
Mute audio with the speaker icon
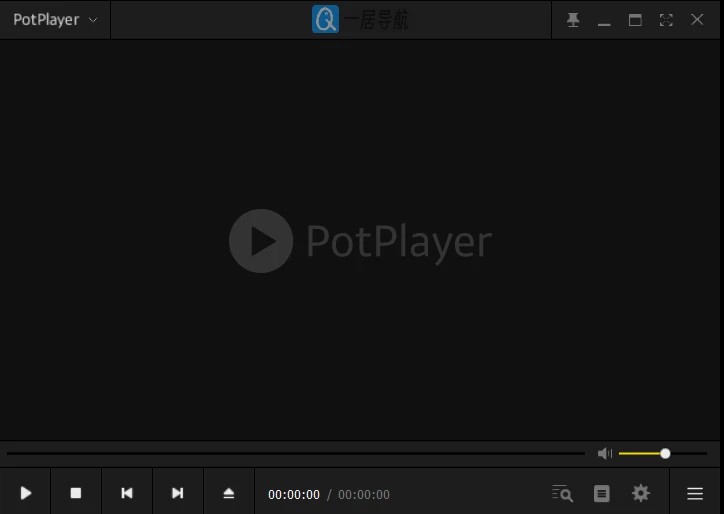[x=604, y=454]
